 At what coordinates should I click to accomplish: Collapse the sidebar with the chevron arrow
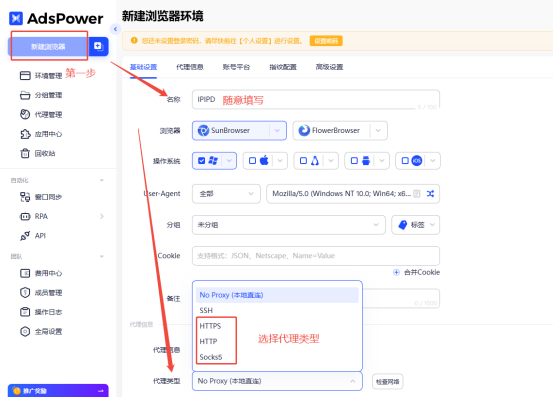point(115,29)
